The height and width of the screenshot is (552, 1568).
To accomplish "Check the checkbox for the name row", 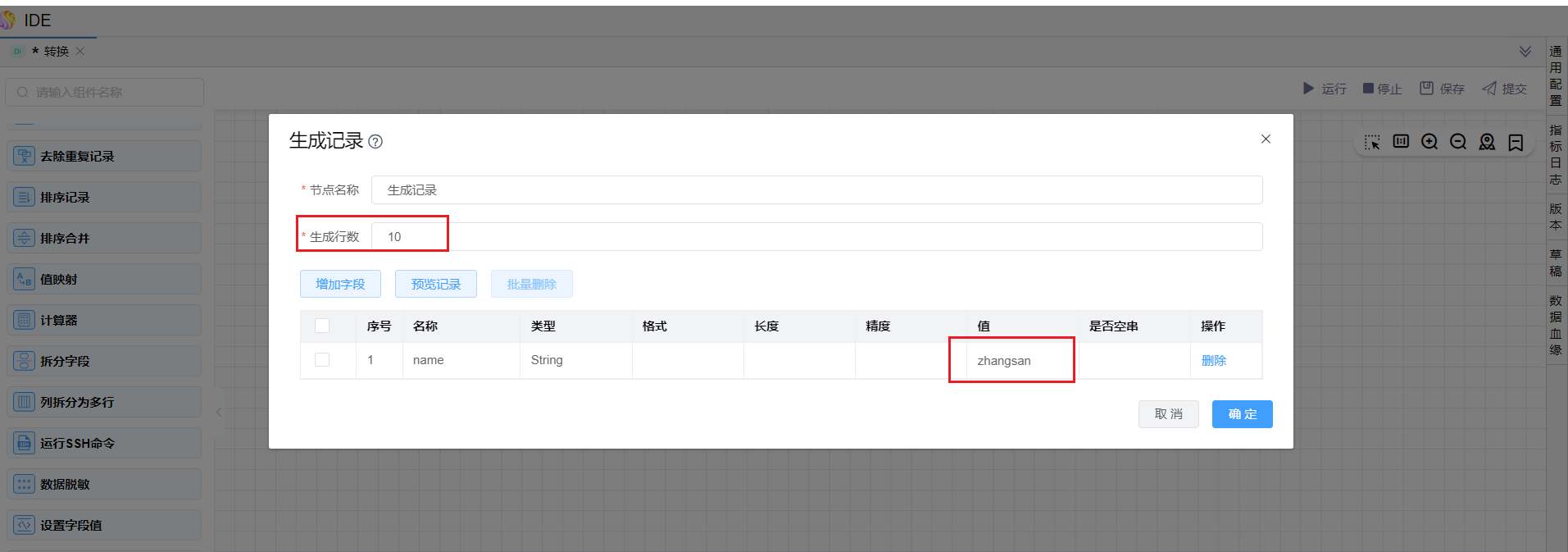I will (322, 360).
